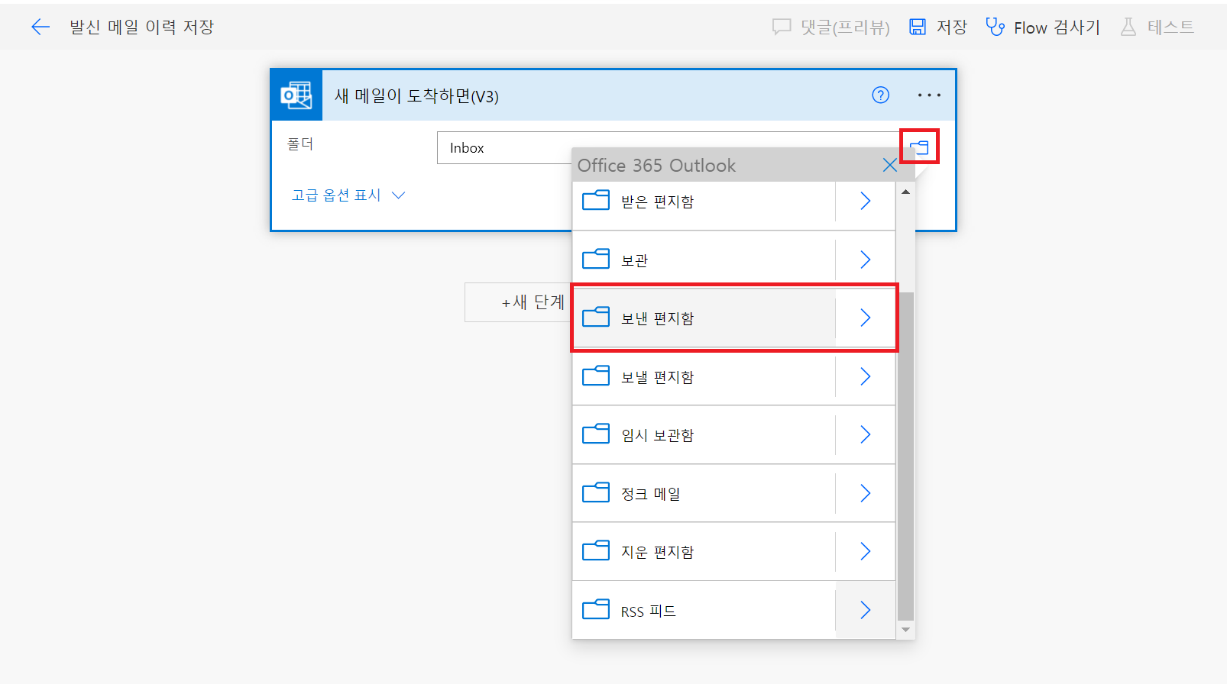The image size is (1227, 684).
Task: Click the folder list scrollbar thumb
Action: click(x=906, y=455)
